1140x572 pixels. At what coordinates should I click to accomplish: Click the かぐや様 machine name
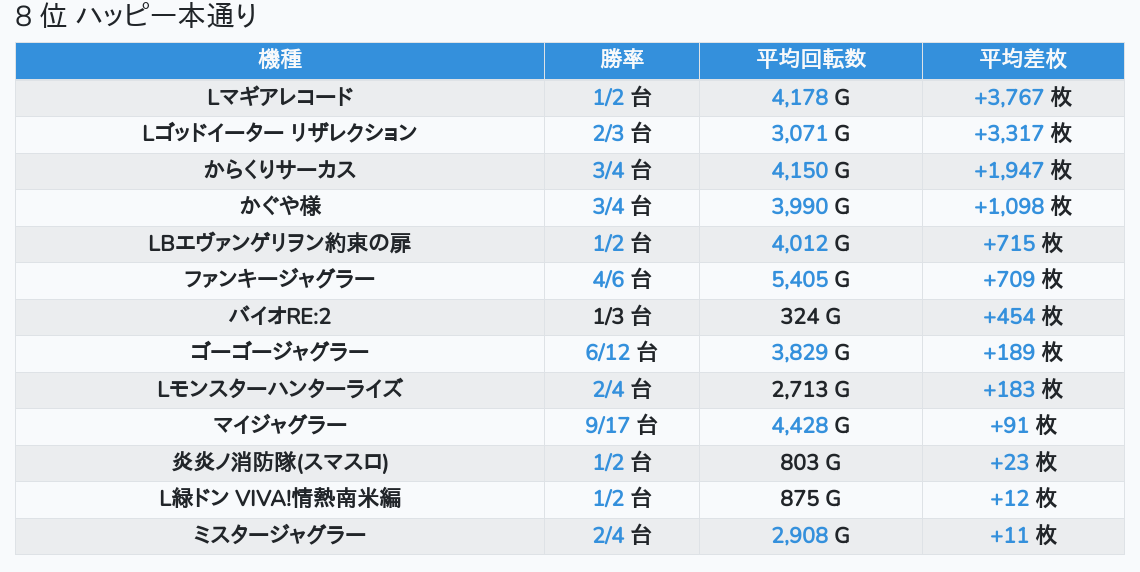pyautogui.click(x=280, y=206)
